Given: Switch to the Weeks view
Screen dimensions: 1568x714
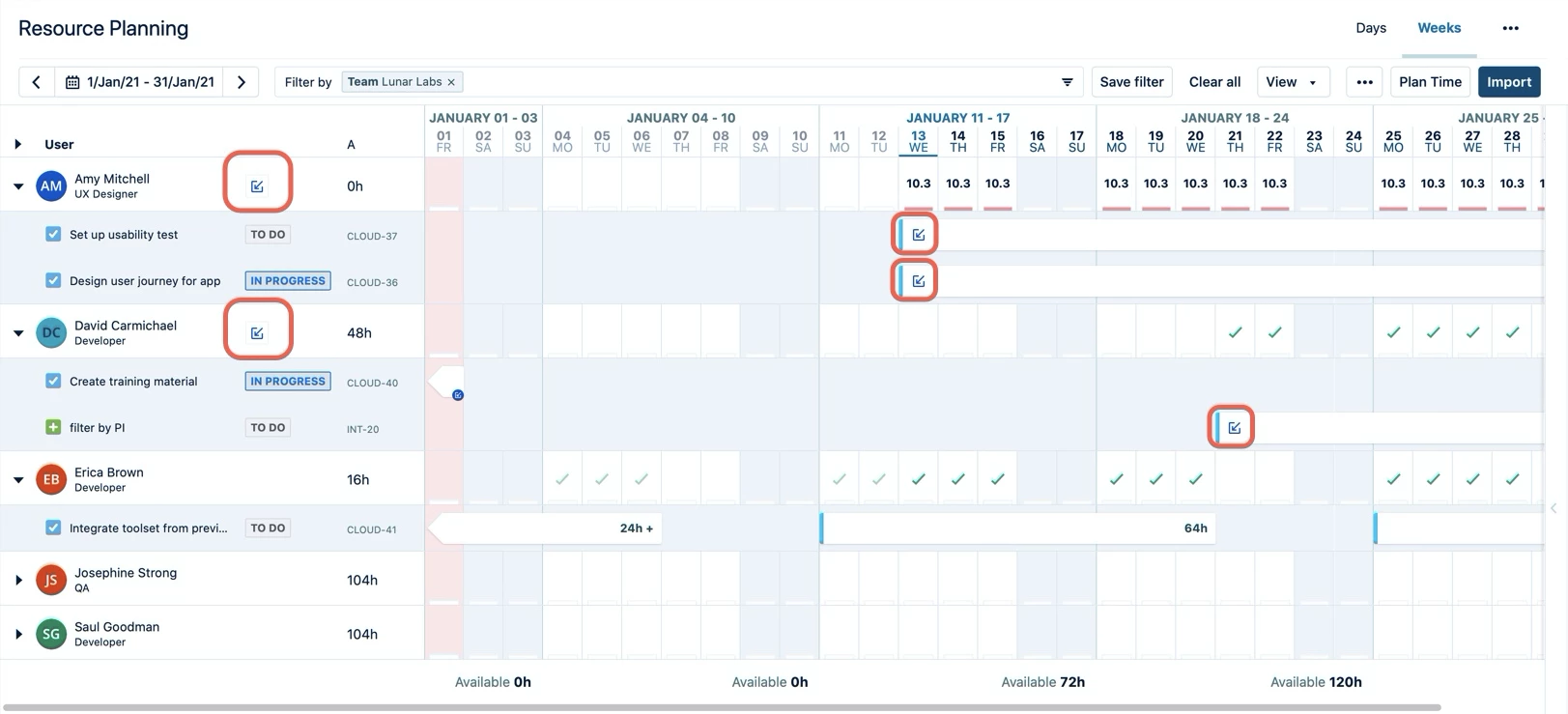Looking at the screenshot, I should click(x=1439, y=28).
